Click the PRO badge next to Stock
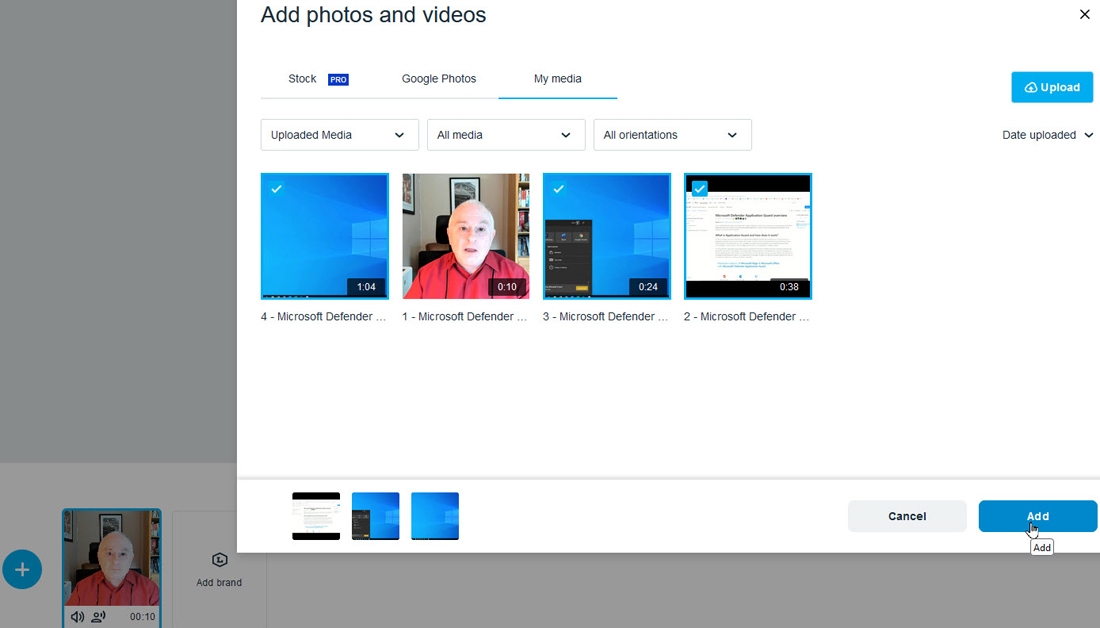 coord(338,79)
